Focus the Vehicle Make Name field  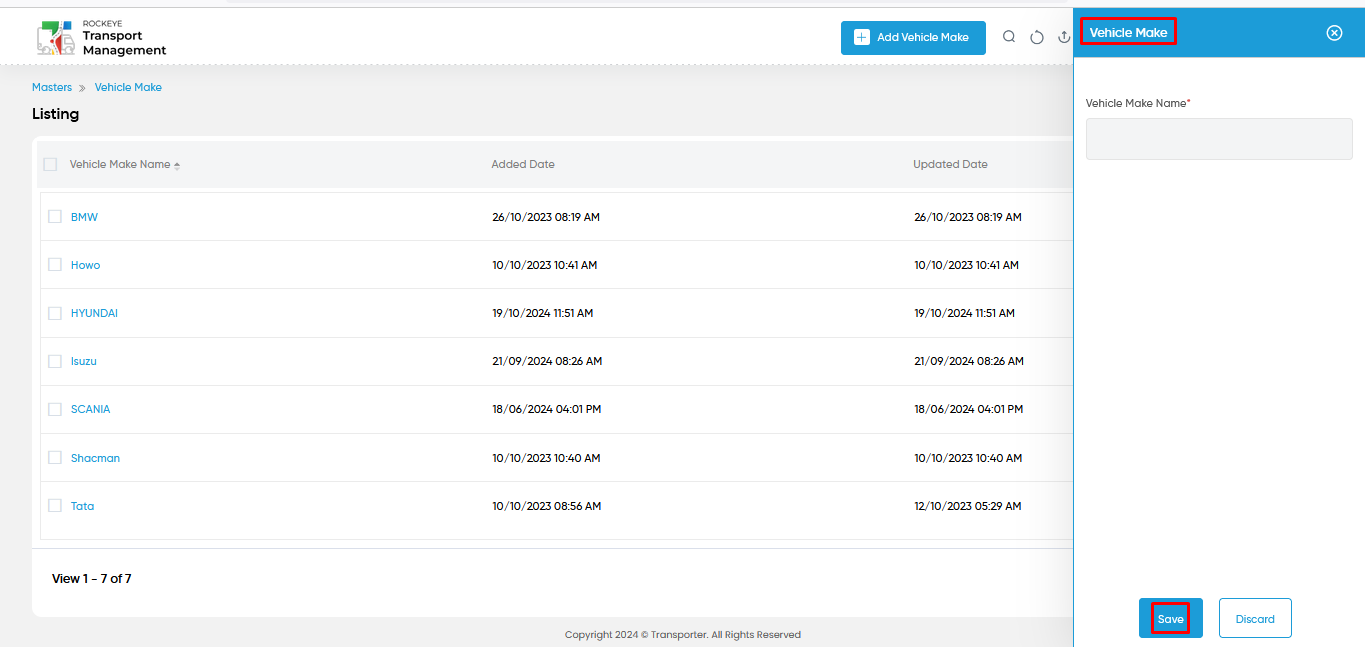pyautogui.click(x=1219, y=139)
